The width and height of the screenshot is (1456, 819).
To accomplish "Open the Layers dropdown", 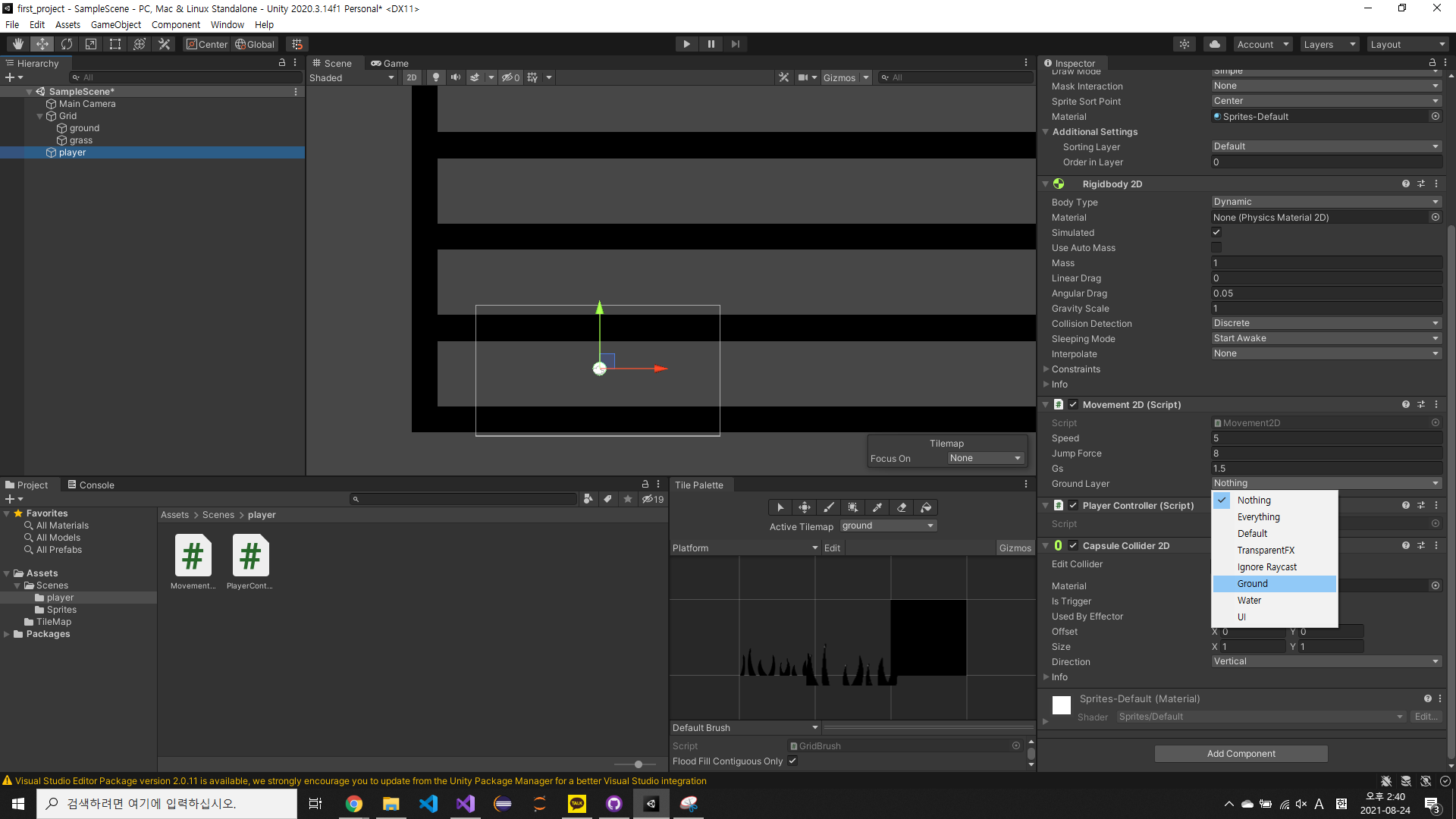I will (1330, 44).
